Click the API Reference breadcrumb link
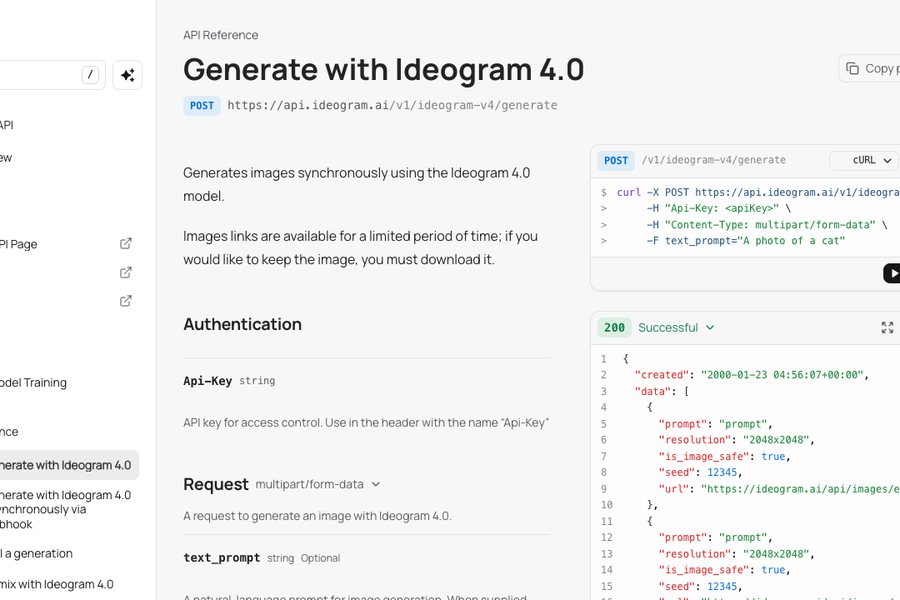 (220, 35)
